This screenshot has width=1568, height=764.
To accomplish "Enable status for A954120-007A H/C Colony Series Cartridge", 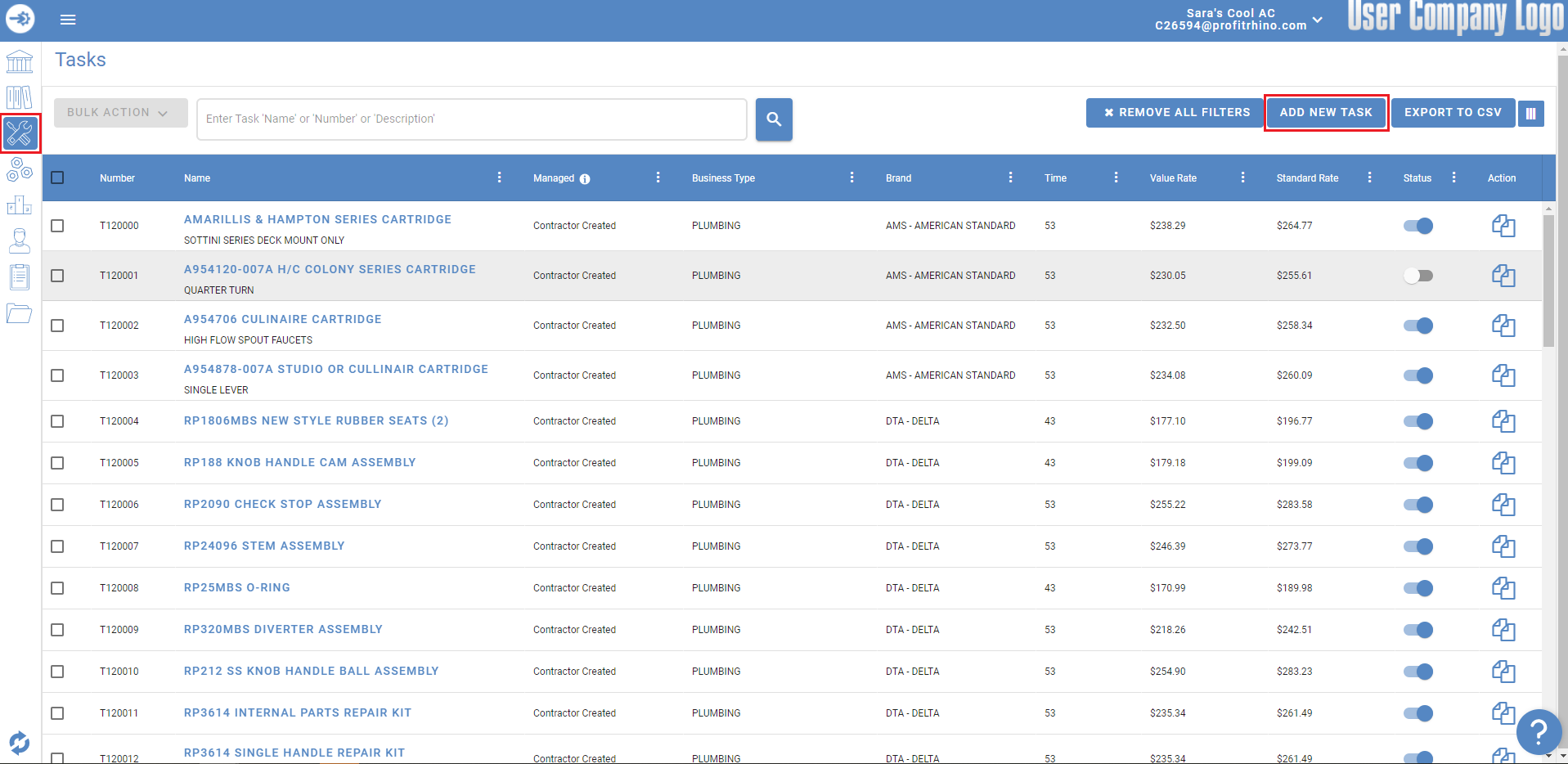I will (1418, 275).
